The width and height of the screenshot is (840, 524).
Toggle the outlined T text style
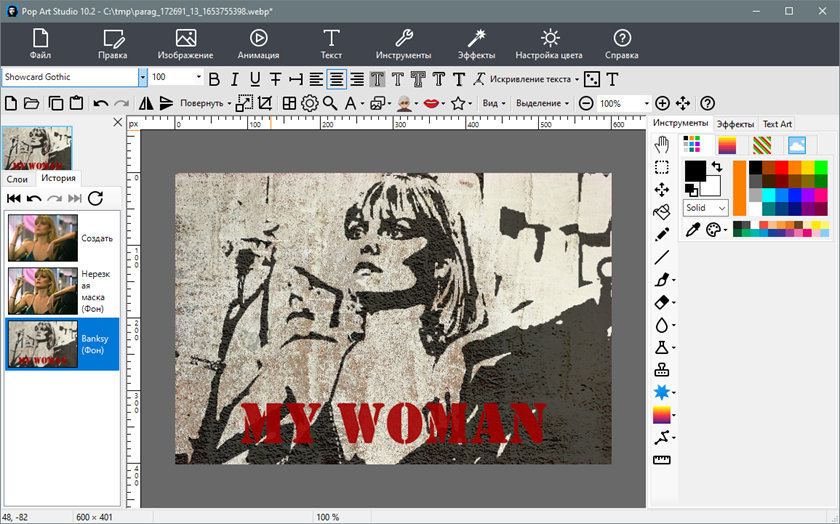coord(398,79)
